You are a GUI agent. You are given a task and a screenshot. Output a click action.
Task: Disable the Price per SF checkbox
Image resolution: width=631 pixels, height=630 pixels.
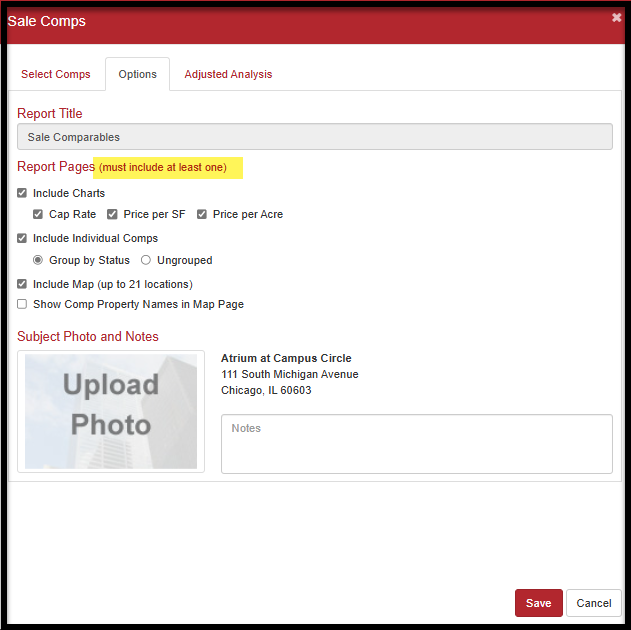pyautogui.click(x=112, y=214)
